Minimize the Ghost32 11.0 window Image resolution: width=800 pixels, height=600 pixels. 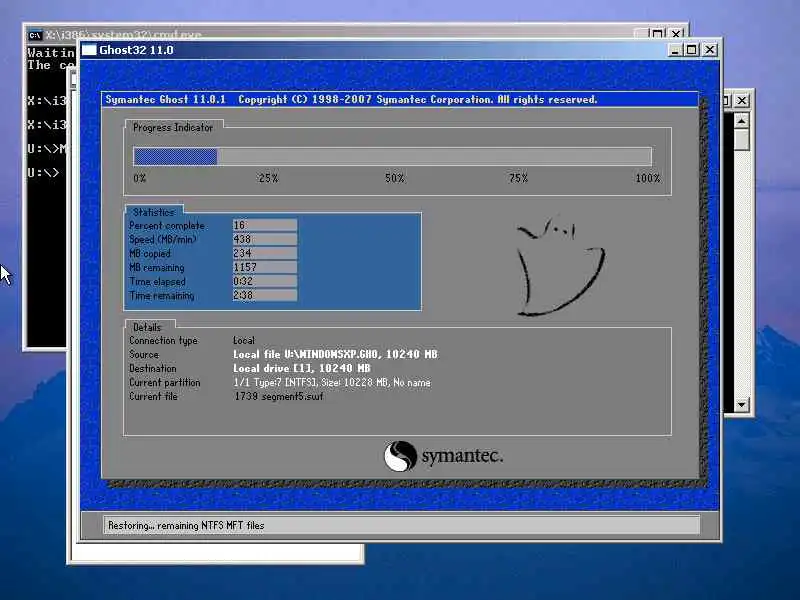point(674,50)
